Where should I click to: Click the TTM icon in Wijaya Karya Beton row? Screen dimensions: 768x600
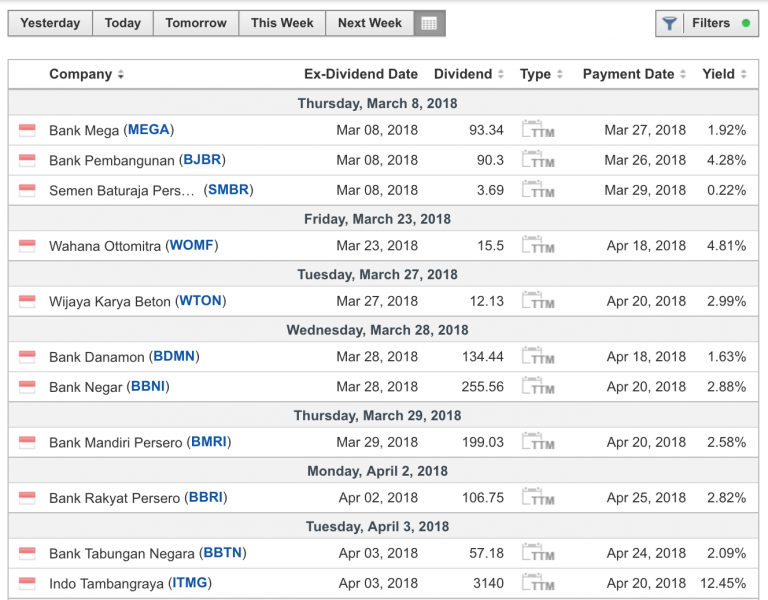[538, 301]
